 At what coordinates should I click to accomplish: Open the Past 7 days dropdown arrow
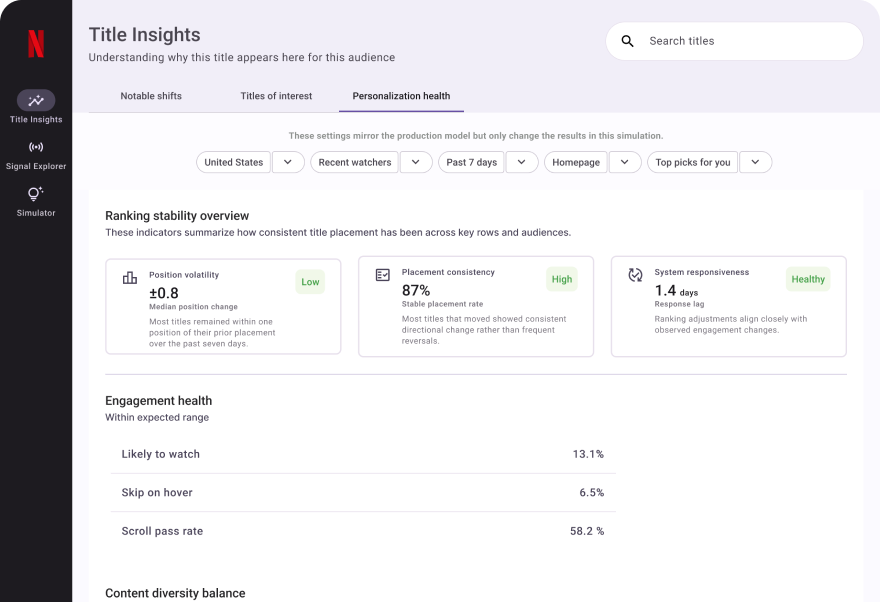point(521,162)
